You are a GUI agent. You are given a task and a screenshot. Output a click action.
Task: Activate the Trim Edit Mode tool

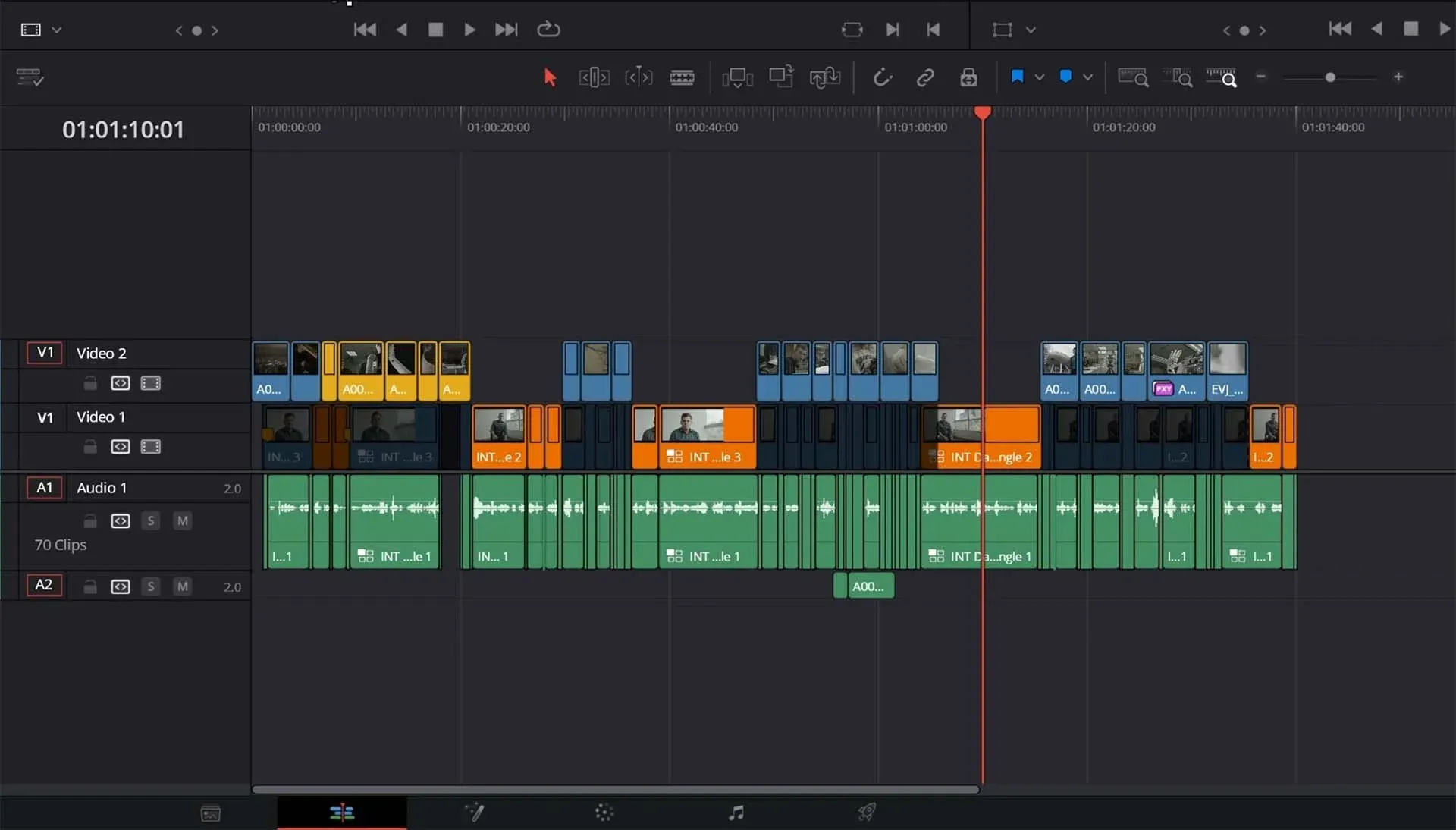594,77
